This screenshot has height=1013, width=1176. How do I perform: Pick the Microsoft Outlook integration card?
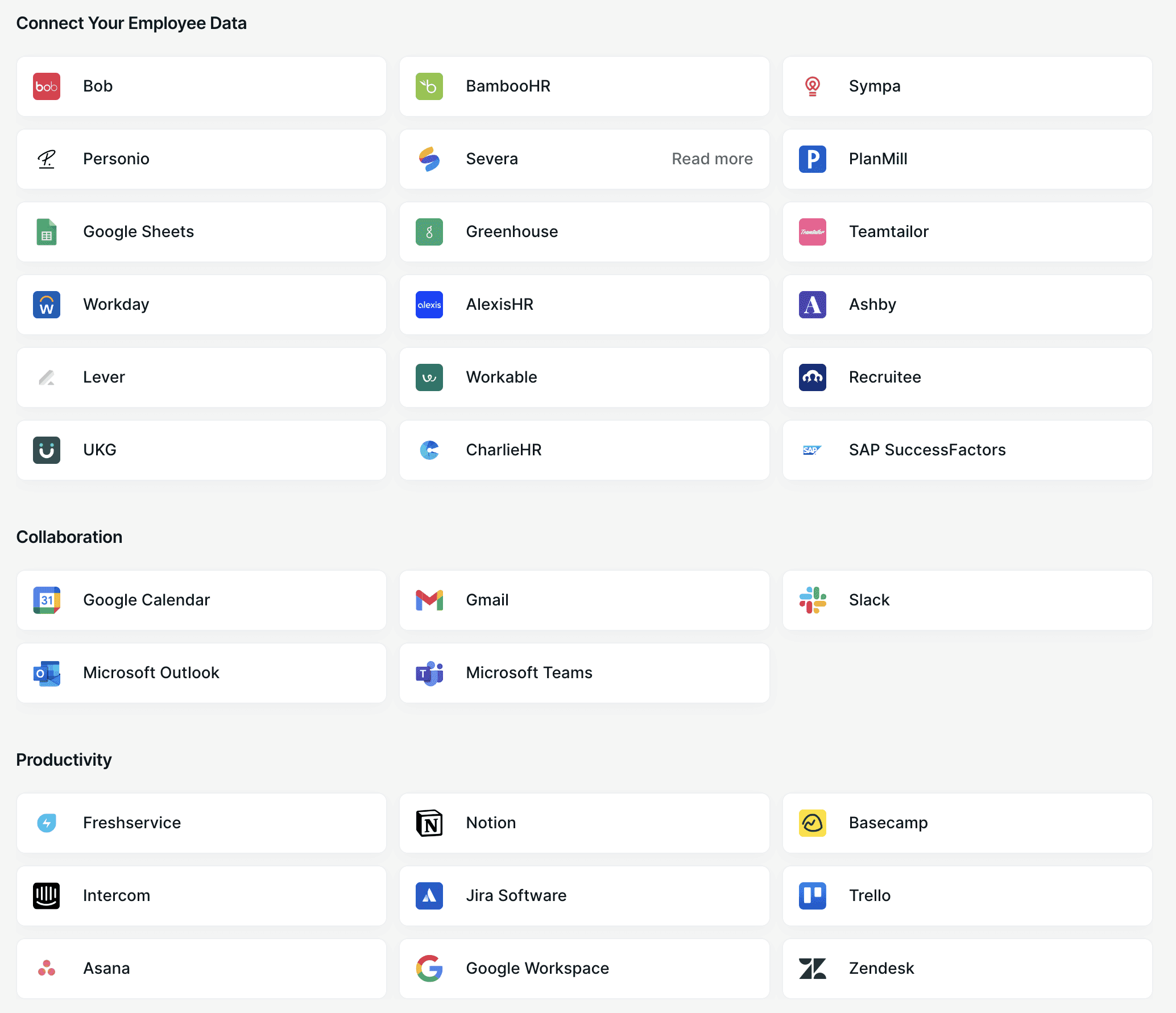[x=201, y=673]
